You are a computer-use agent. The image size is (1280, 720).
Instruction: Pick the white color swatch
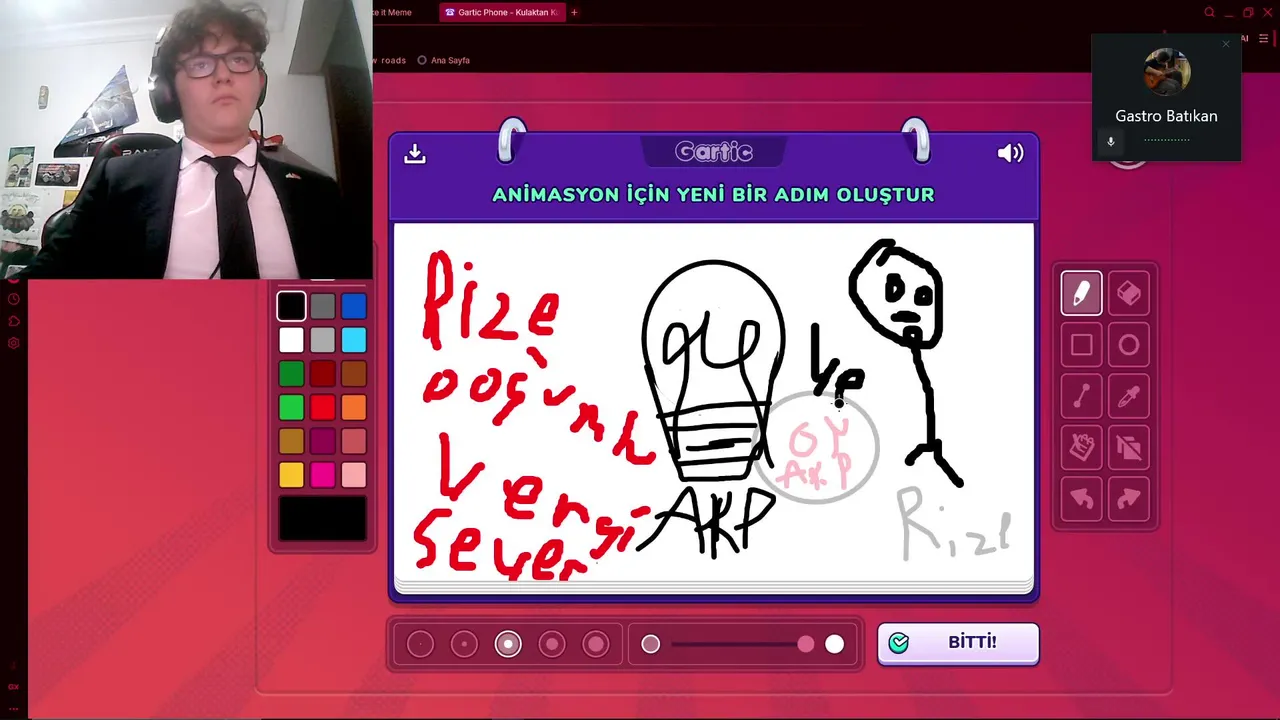pyautogui.click(x=291, y=340)
